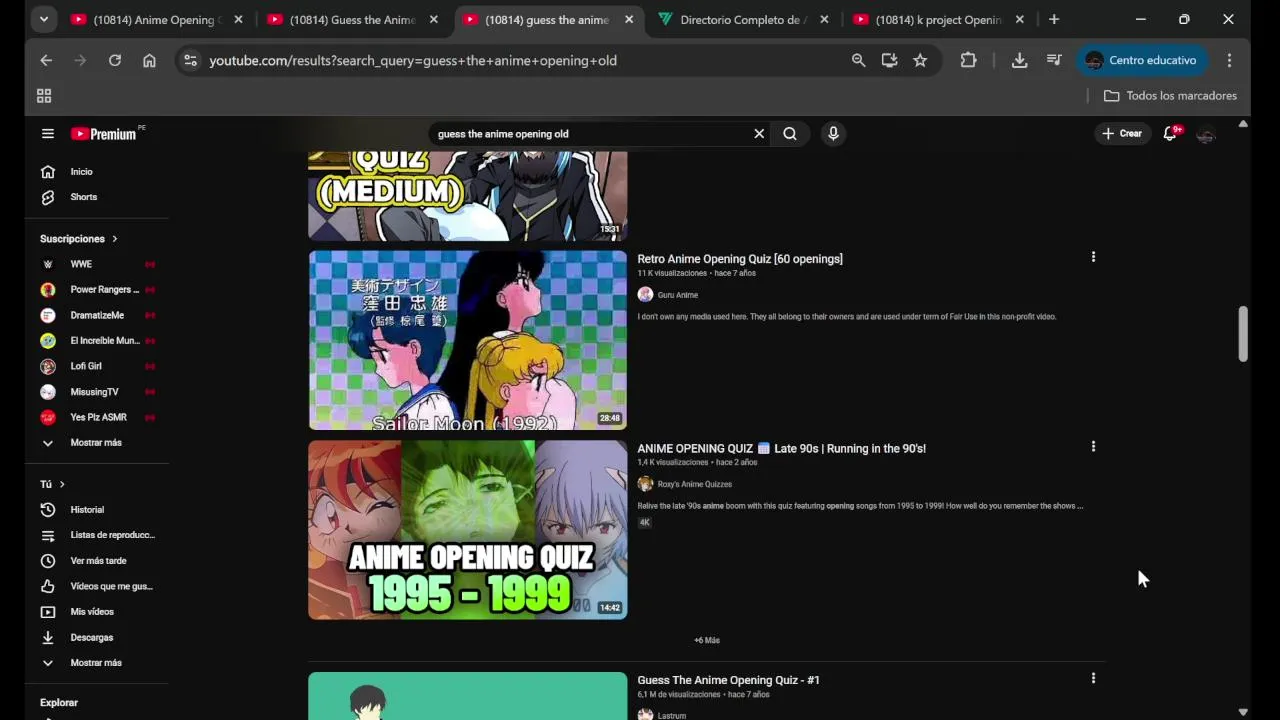Open the browser tab search dropdown
The image size is (1280, 720).
[43, 19]
